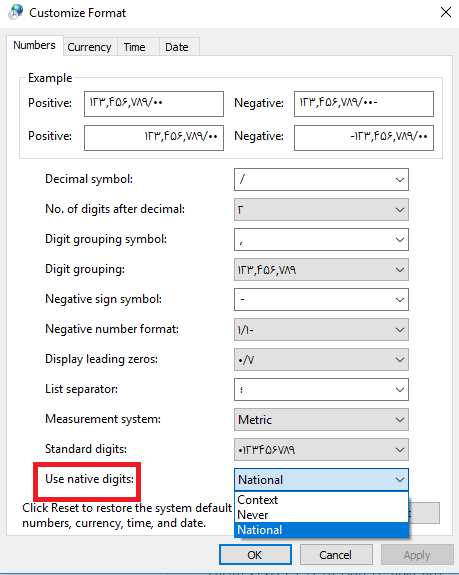Open the Time tab
This screenshot has height=575, width=459.
[135, 47]
